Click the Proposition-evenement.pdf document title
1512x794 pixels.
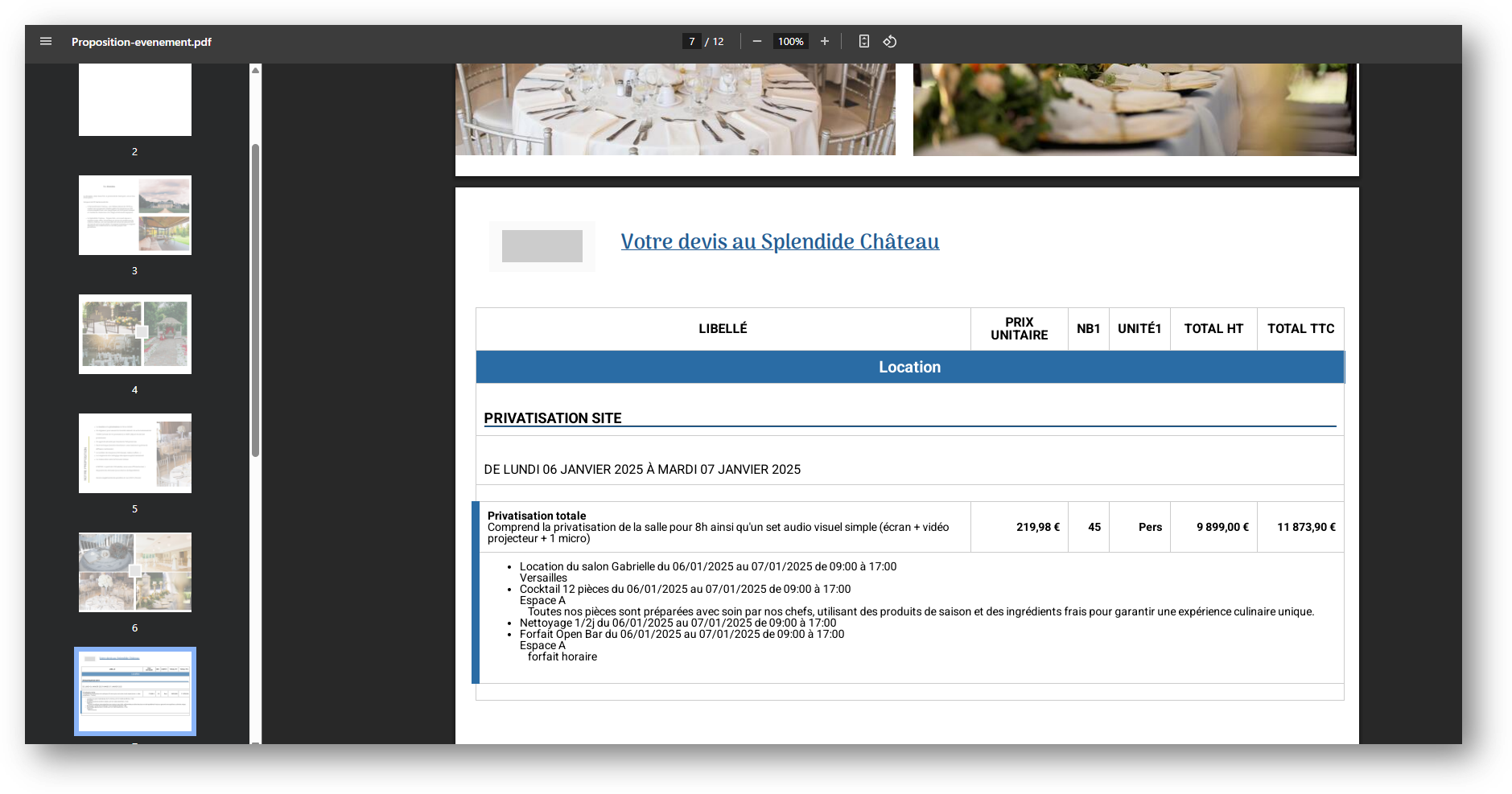coord(141,42)
